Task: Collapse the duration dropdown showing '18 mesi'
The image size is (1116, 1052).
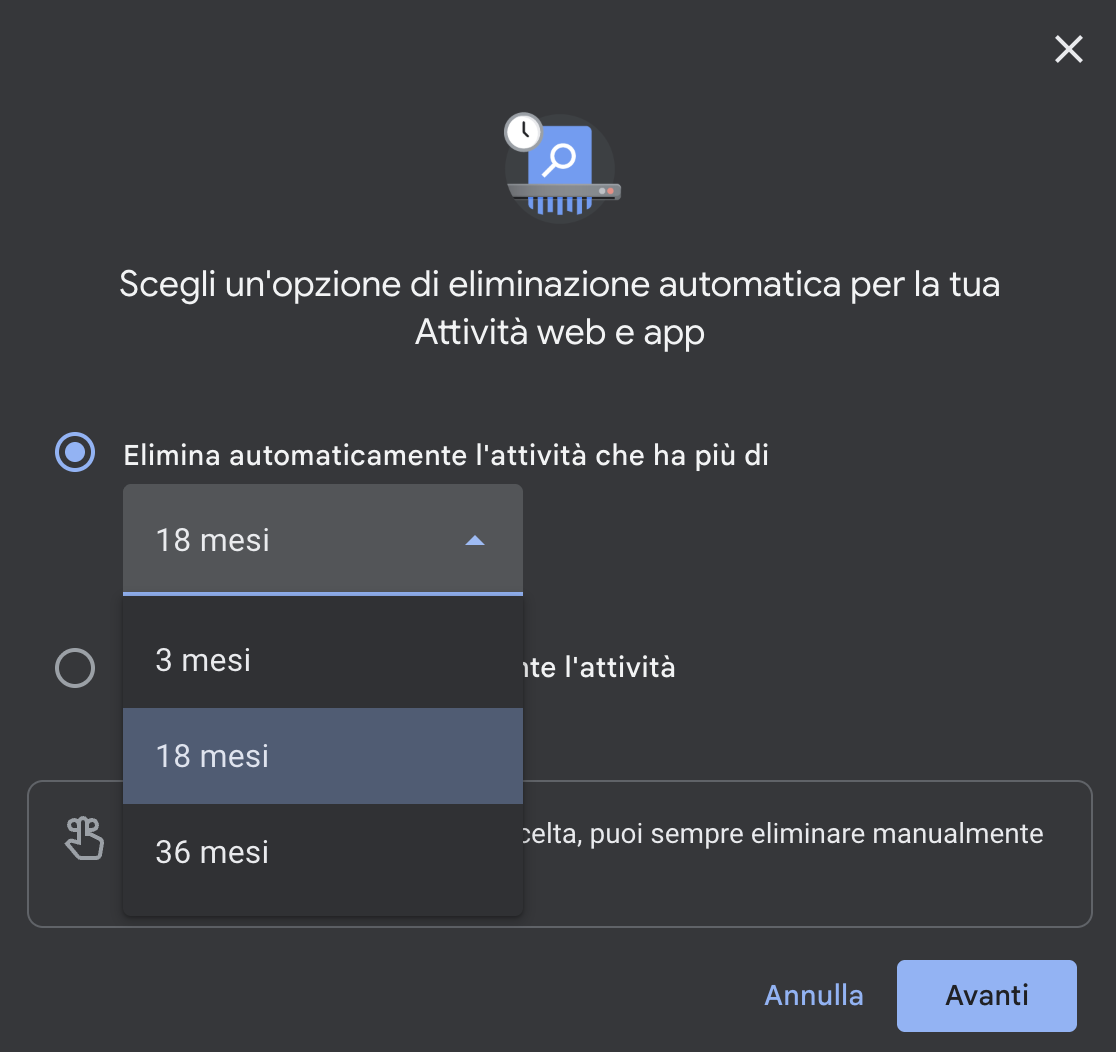Action: pos(322,540)
